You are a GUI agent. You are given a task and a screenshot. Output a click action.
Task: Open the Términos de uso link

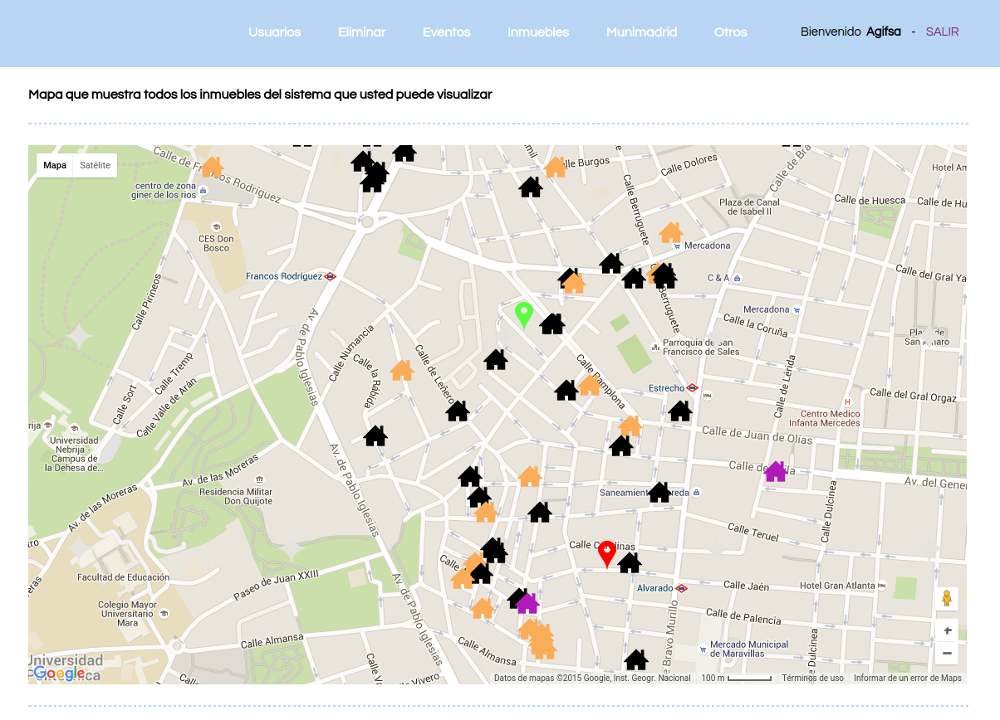pos(812,678)
